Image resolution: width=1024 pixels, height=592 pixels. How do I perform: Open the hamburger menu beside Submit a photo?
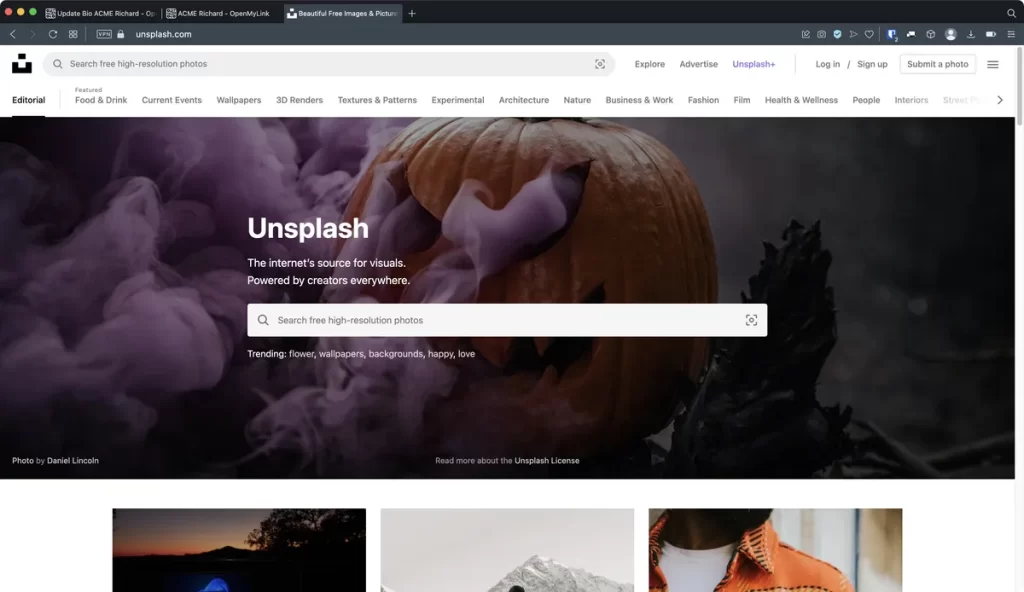click(993, 64)
